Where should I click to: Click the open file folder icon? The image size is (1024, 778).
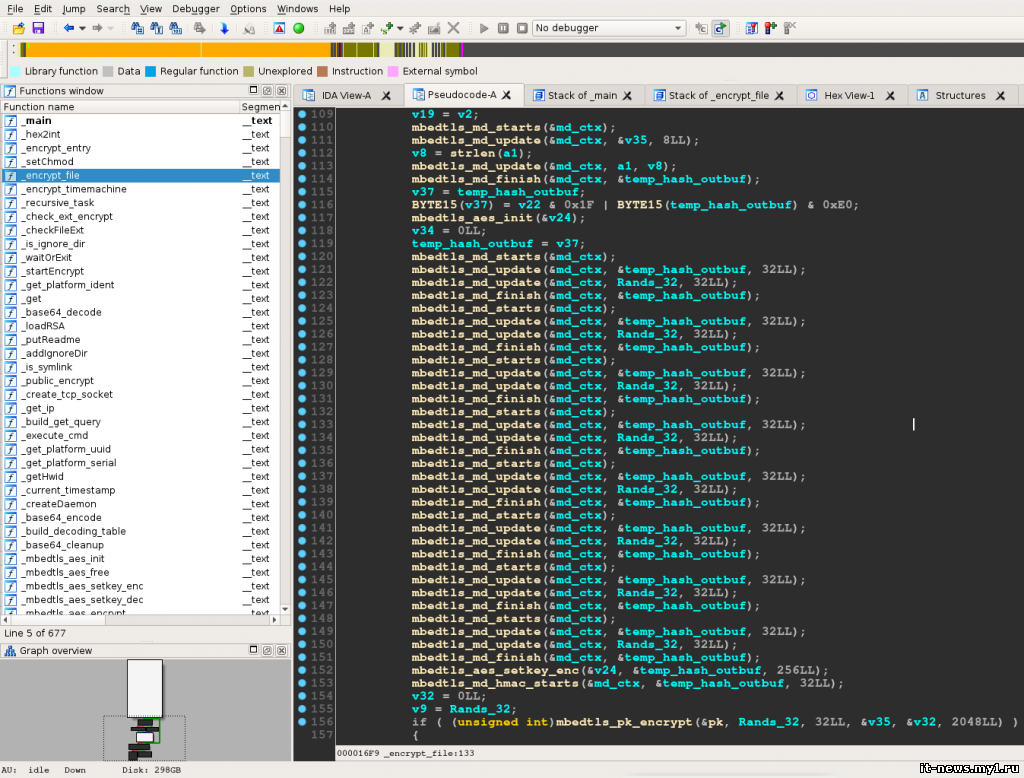tap(18, 28)
